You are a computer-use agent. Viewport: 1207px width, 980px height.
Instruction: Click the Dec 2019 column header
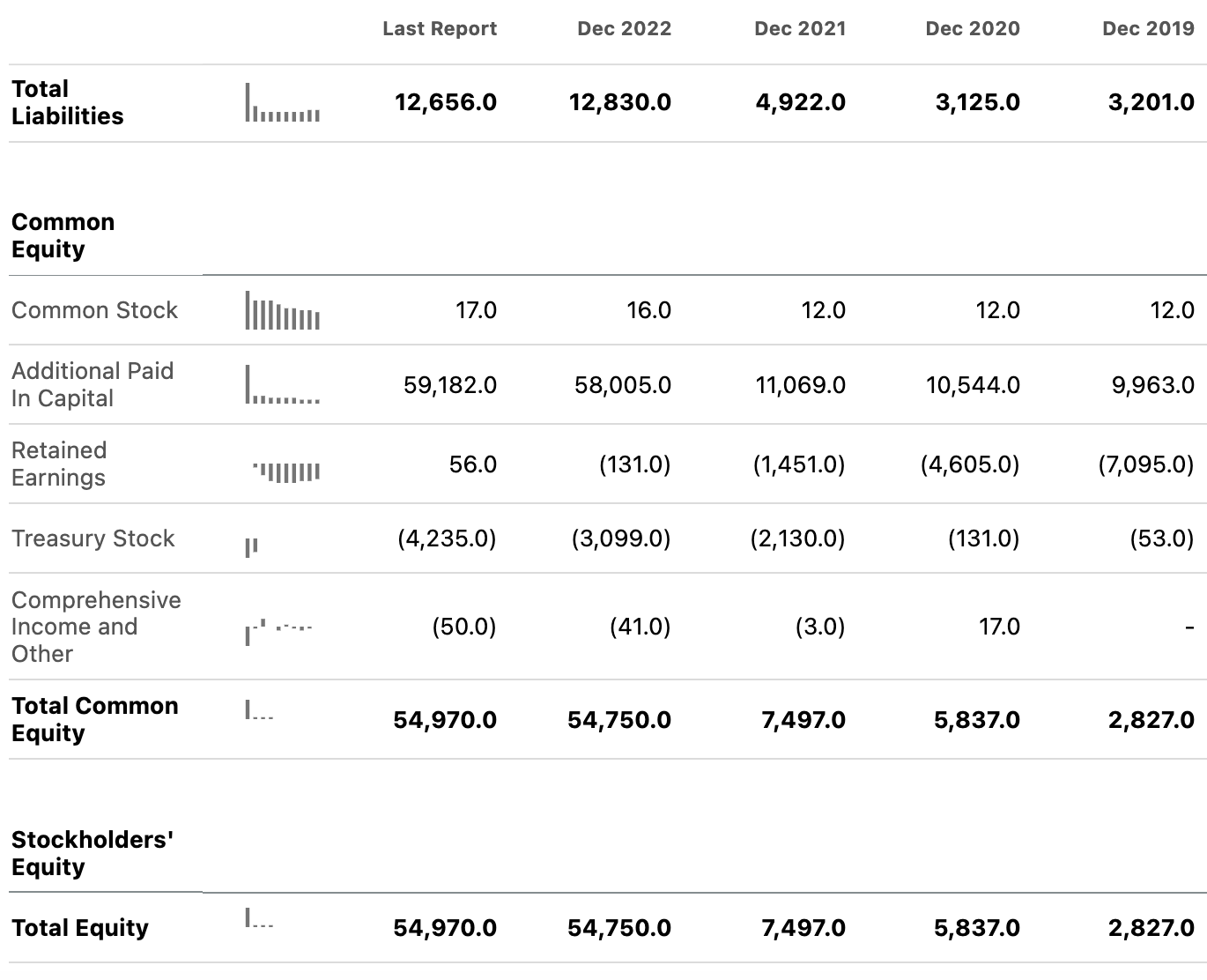(x=1148, y=29)
